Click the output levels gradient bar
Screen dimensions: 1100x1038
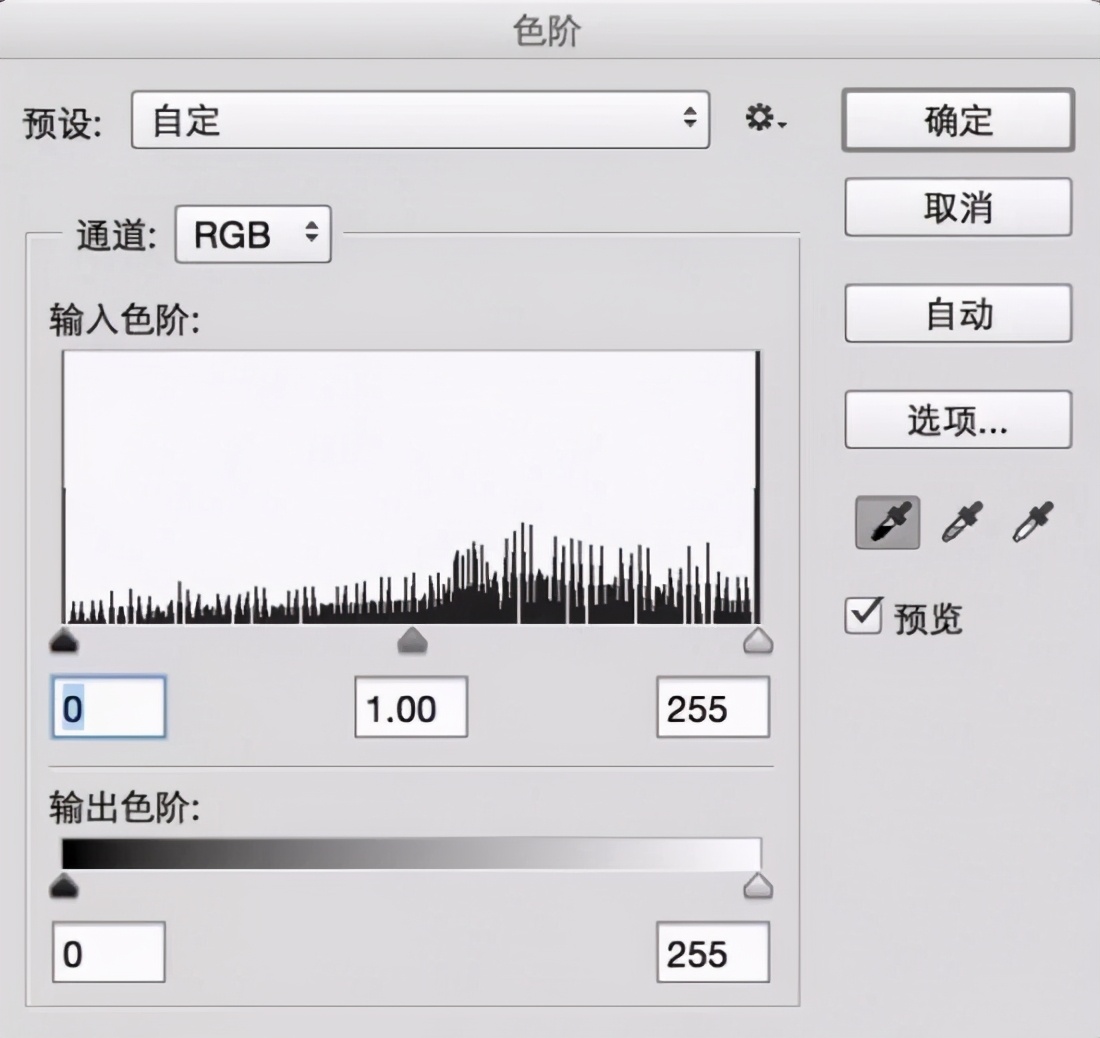coord(411,854)
